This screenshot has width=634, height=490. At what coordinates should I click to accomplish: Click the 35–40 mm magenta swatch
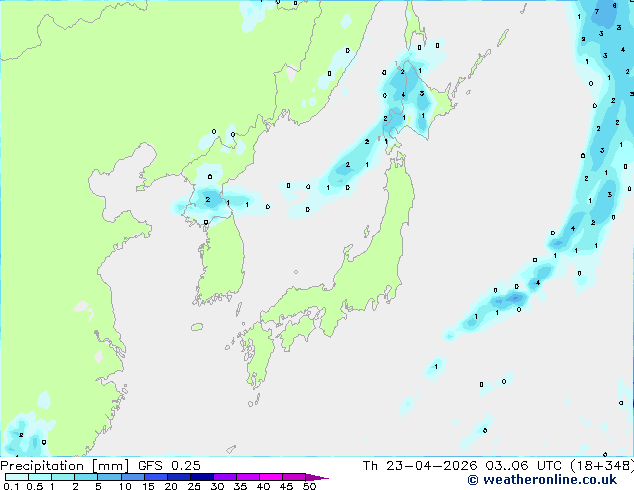(247, 477)
